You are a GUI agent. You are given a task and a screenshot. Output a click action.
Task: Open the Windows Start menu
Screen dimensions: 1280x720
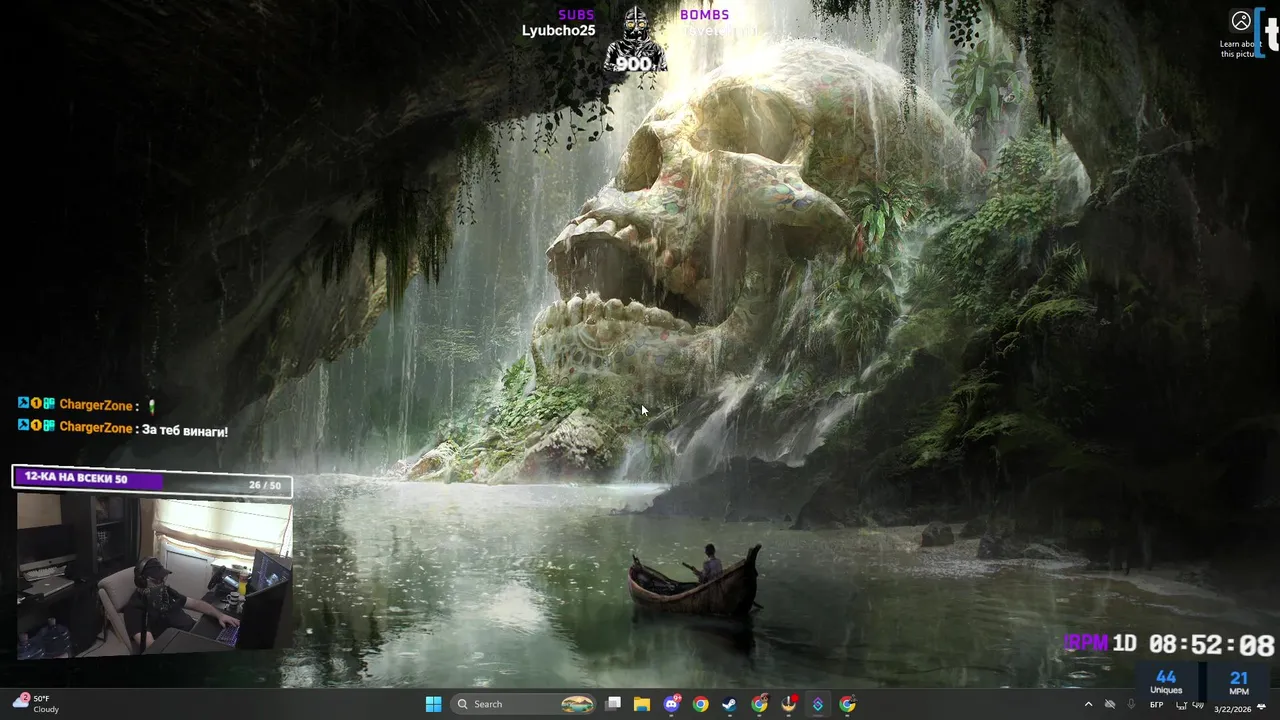pos(433,704)
